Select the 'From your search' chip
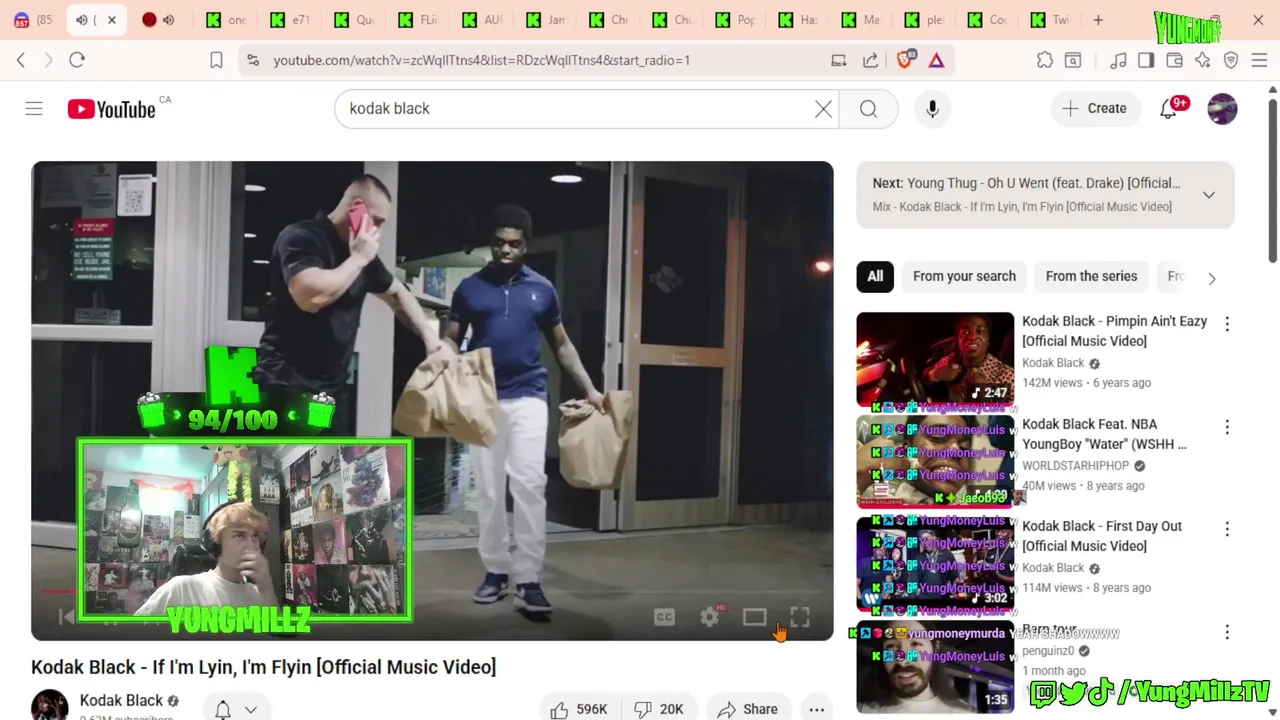 [x=964, y=276]
